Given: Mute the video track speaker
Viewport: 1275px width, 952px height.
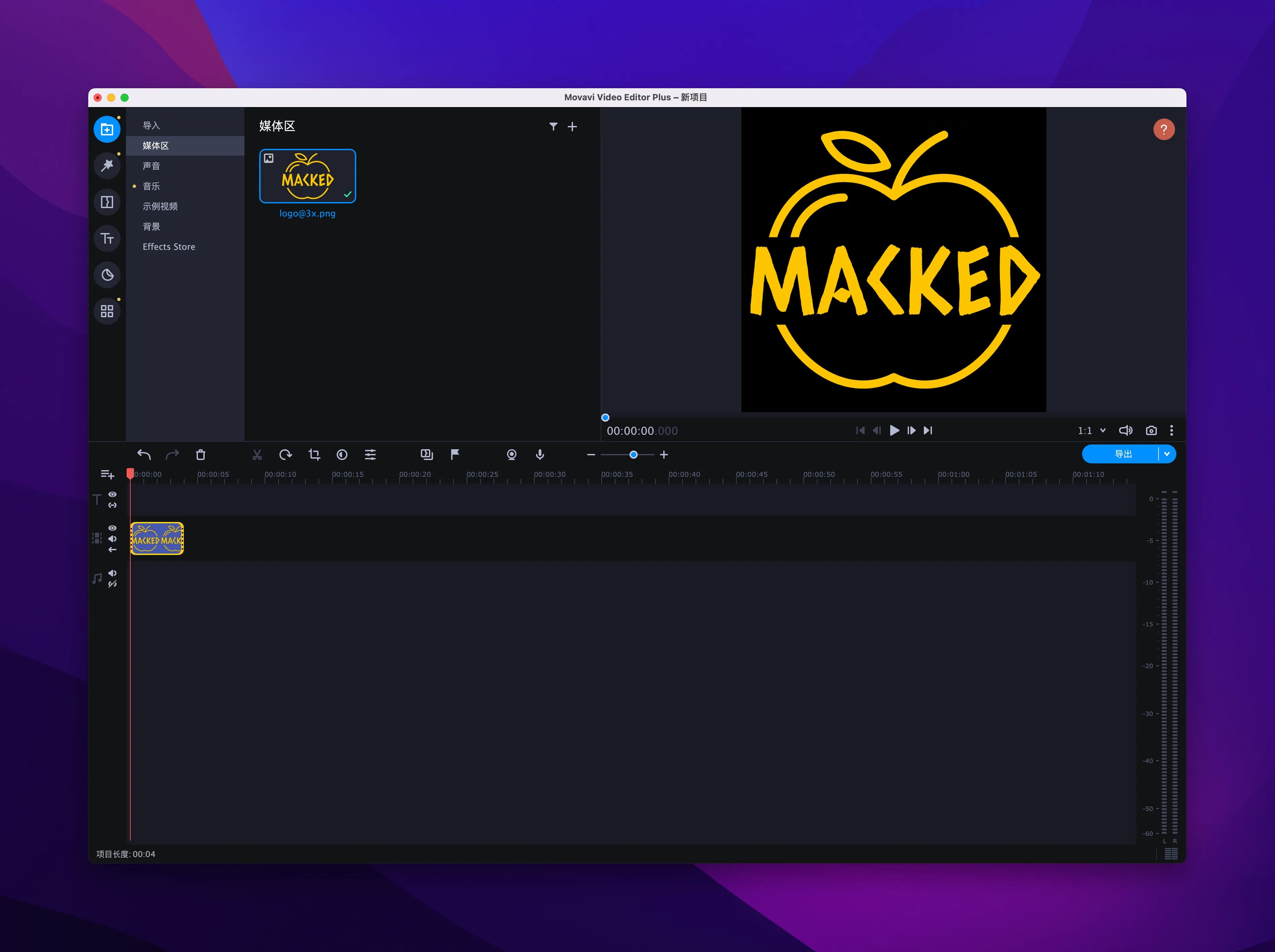Looking at the screenshot, I should point(112,539).
